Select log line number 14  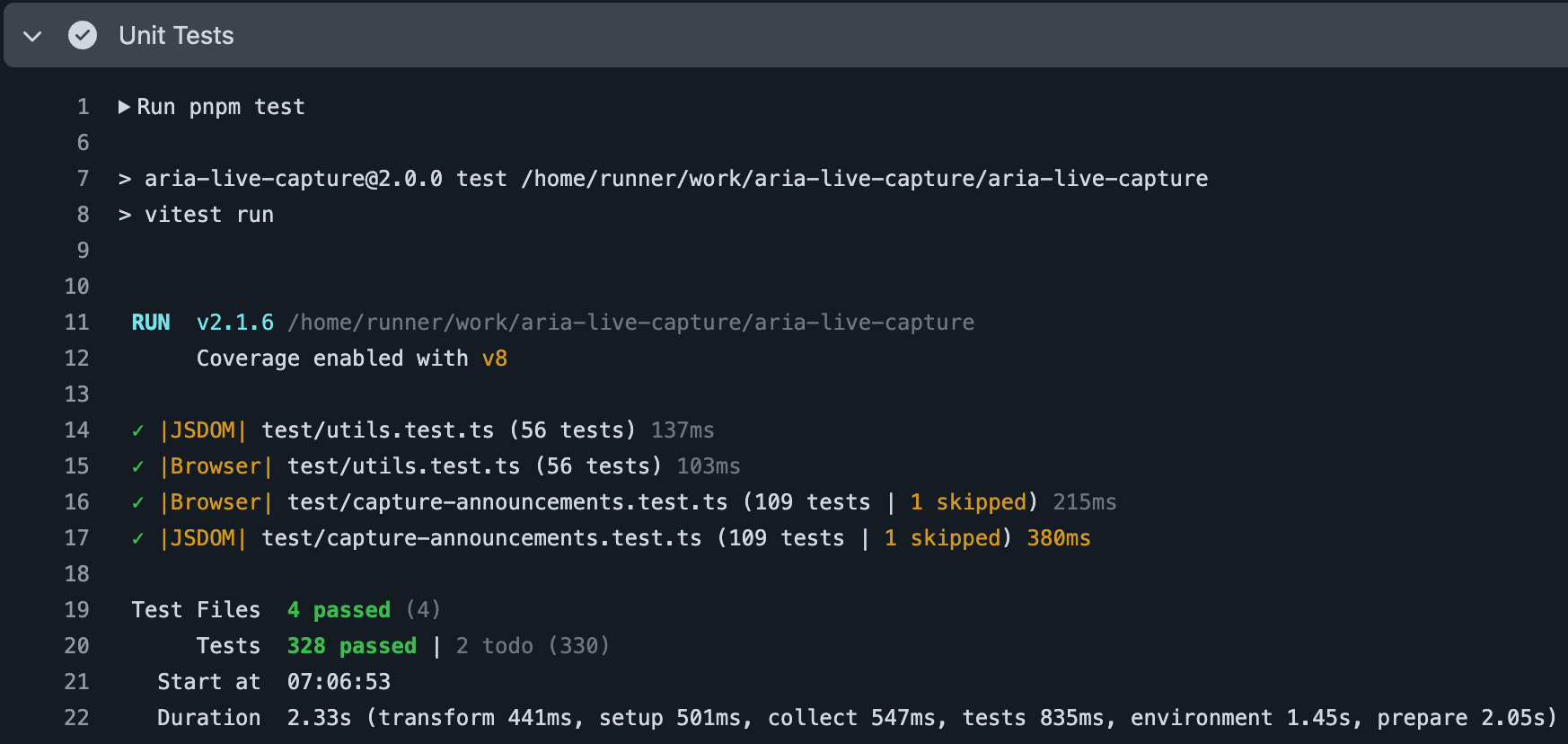point(77,430)
